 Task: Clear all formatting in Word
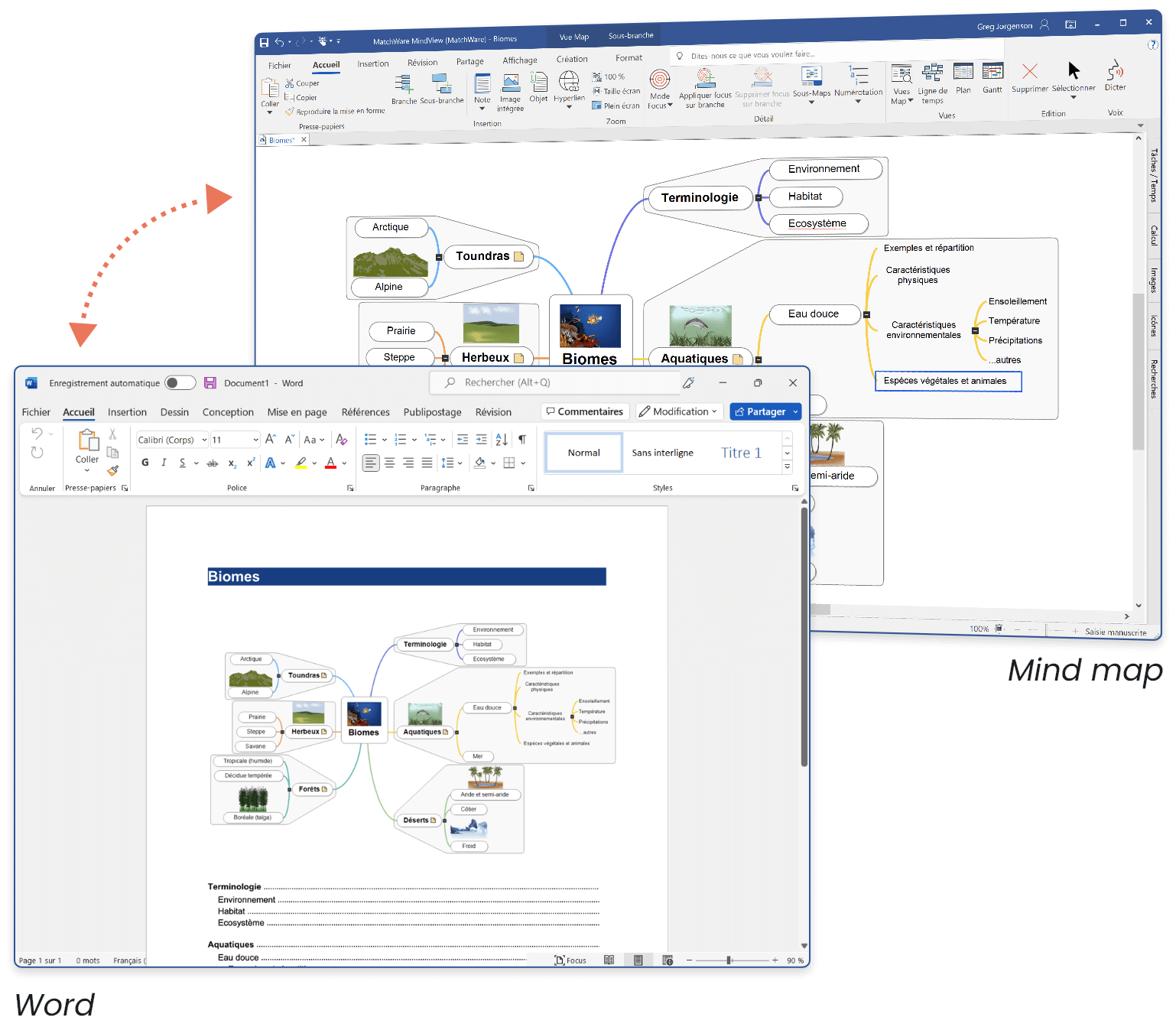[x=342, y=440]
